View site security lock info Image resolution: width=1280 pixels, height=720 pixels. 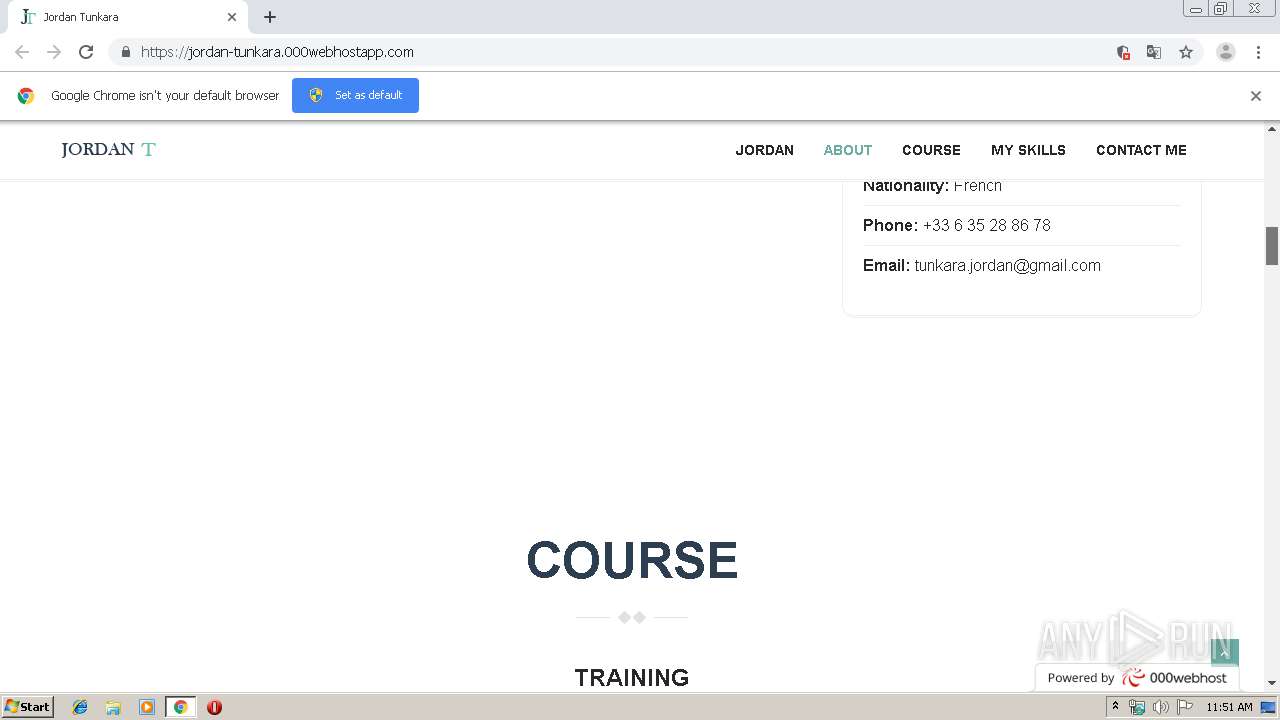pos(125,52)
